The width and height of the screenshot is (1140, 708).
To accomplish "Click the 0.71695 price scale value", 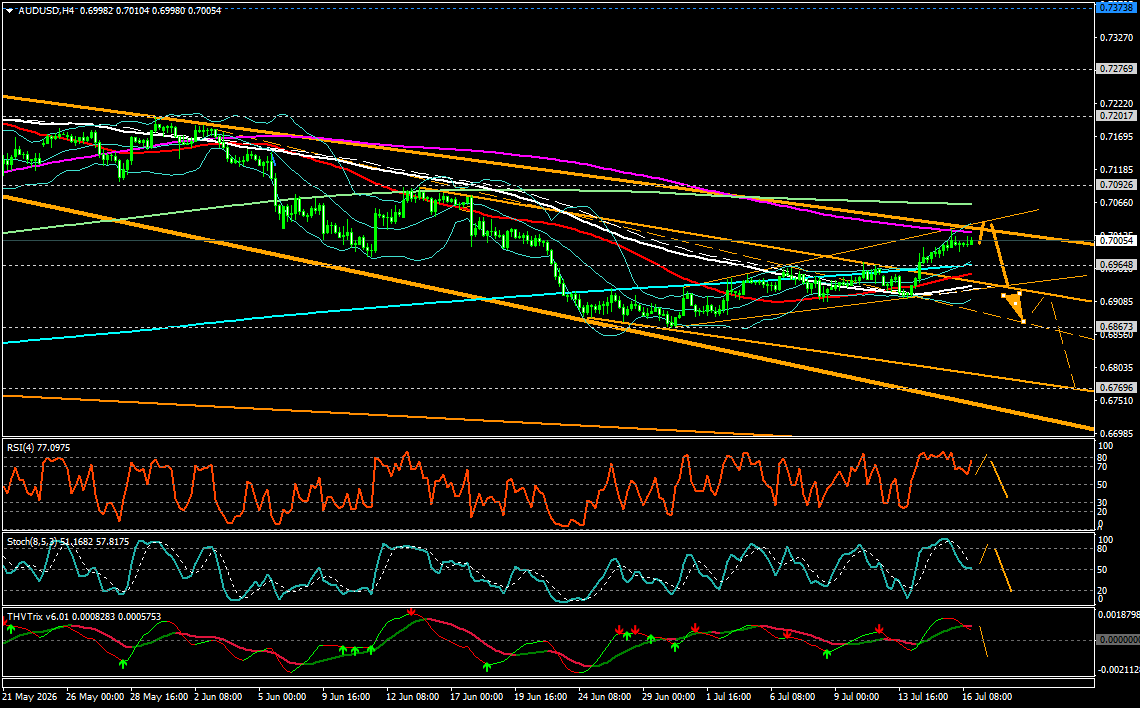I will point(1116,137).
